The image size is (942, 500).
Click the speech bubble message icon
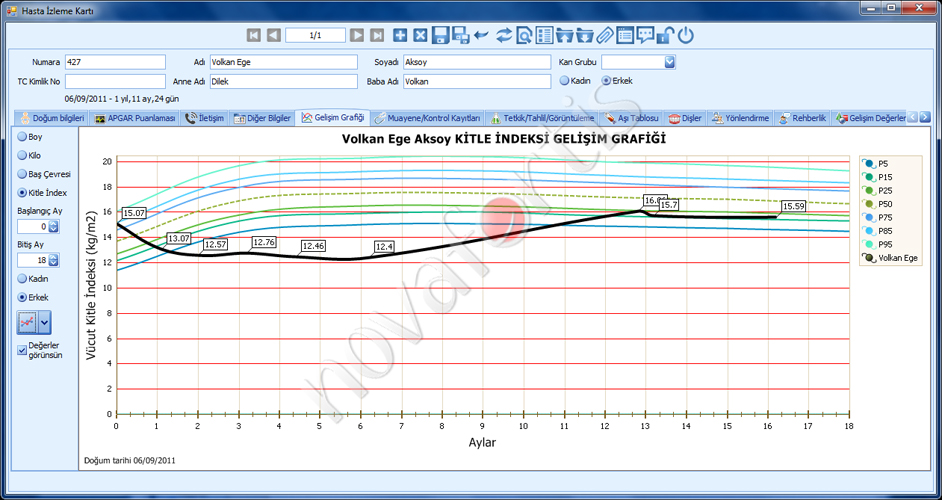point(646,35)
